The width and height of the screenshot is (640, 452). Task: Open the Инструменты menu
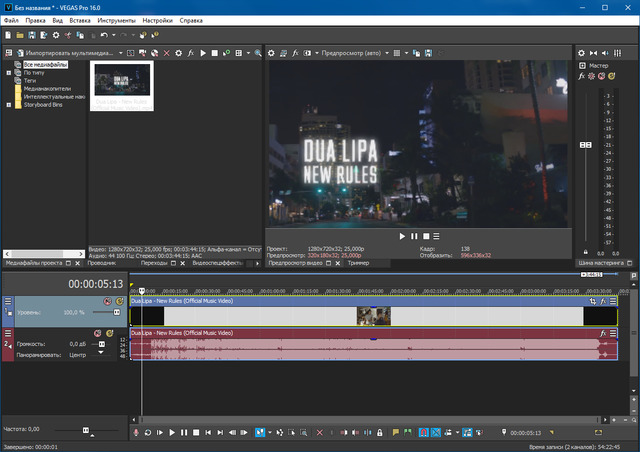115,20
